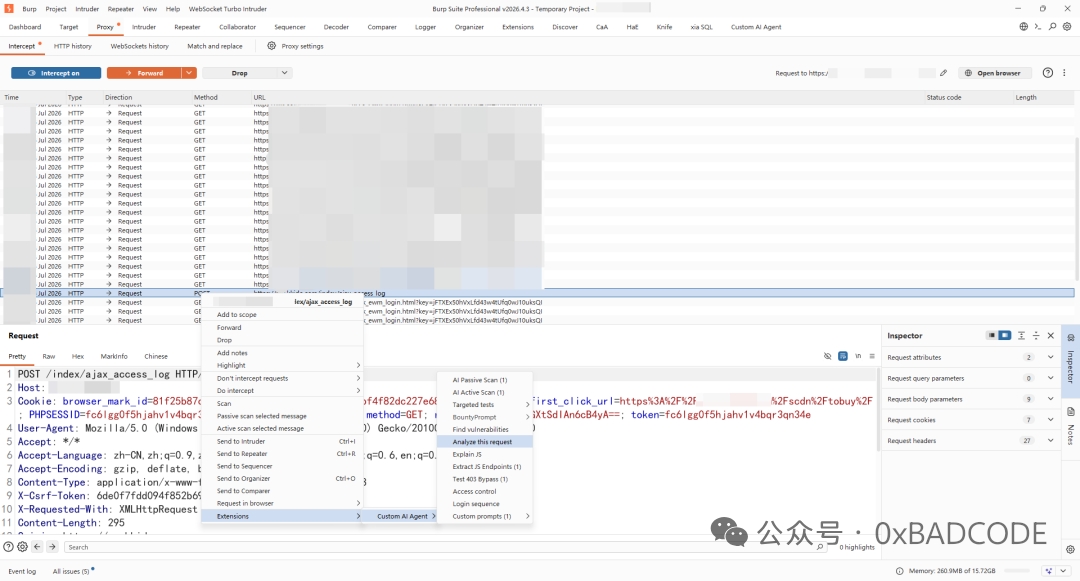The height and width of the screenshot is (581, 1080).
Task: Close the Inspector panel
Action: [1050, 335]
